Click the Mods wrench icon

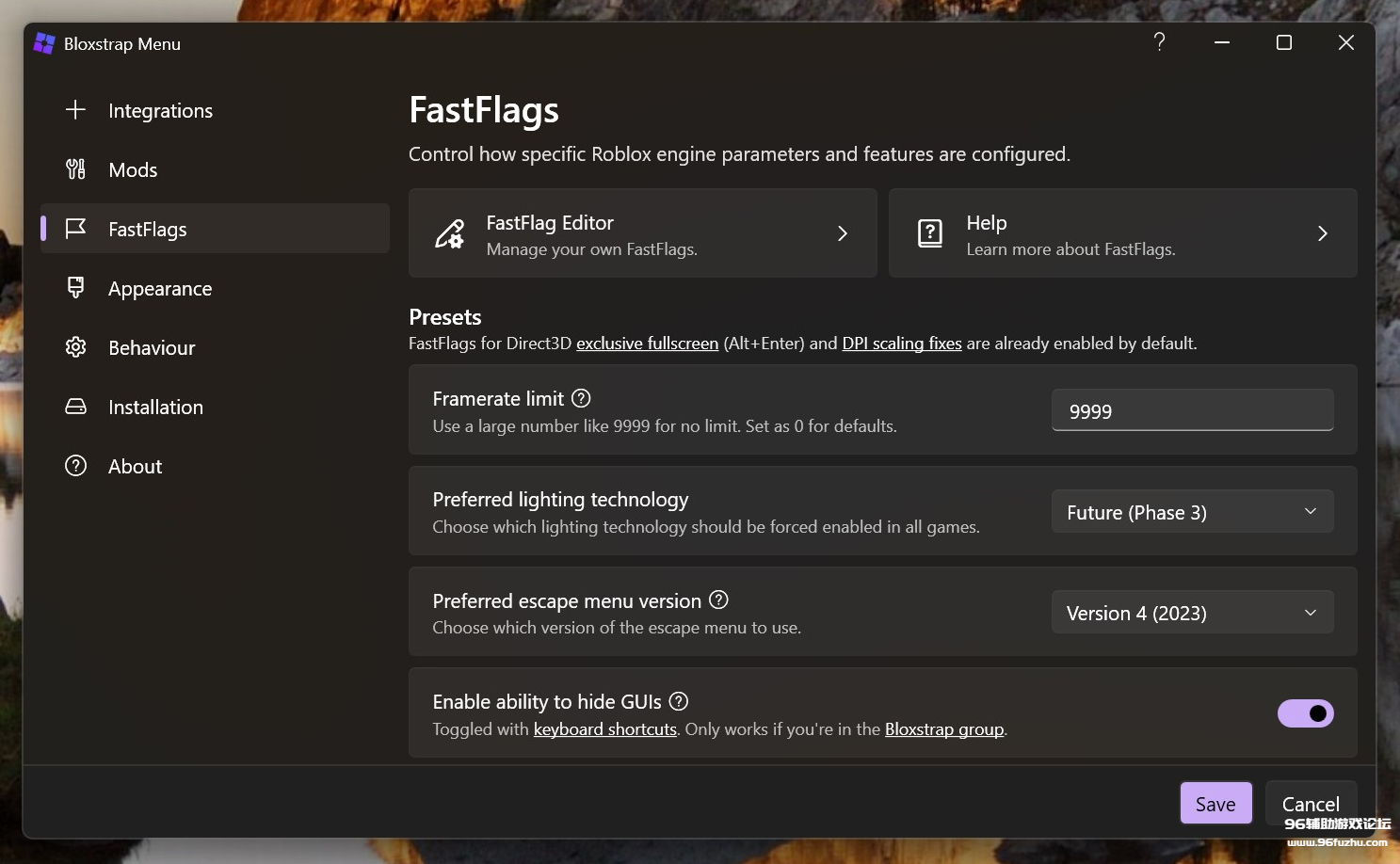(x=75, y=169)
